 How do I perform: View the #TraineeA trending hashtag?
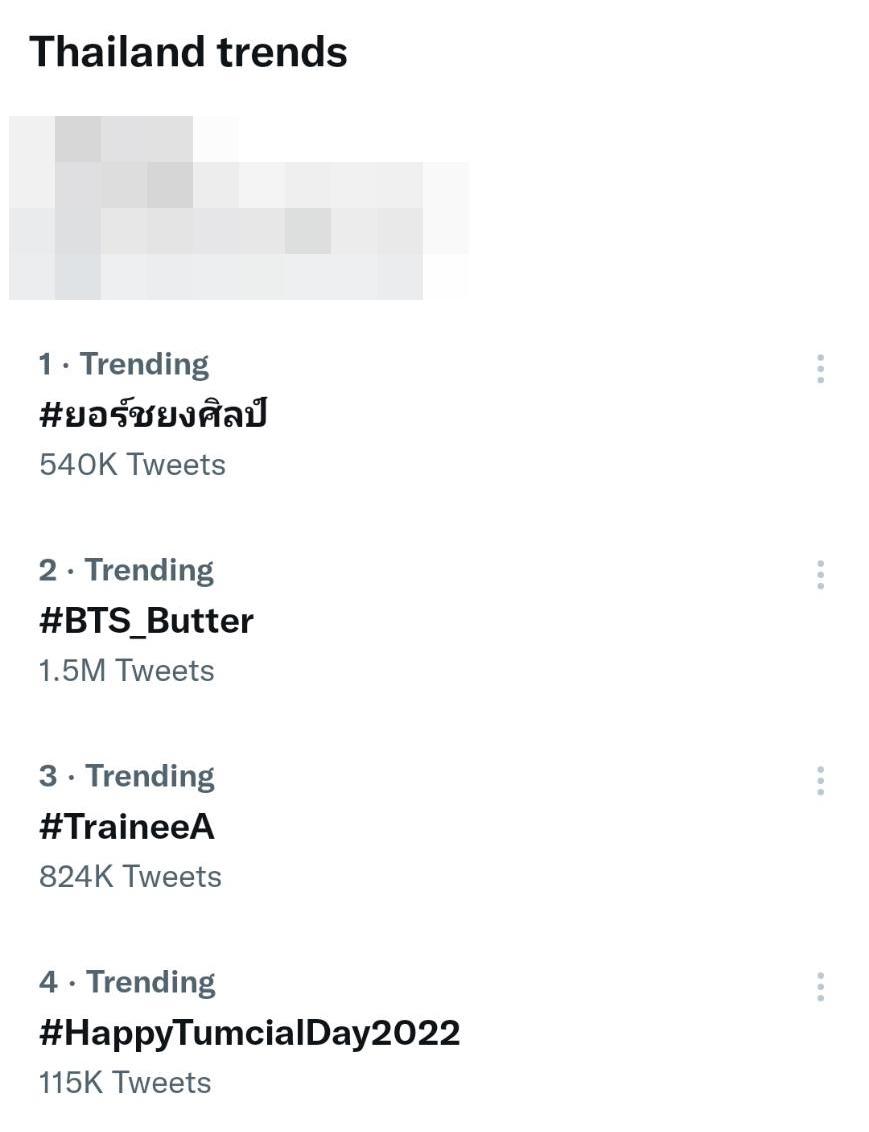pos(127,827)
